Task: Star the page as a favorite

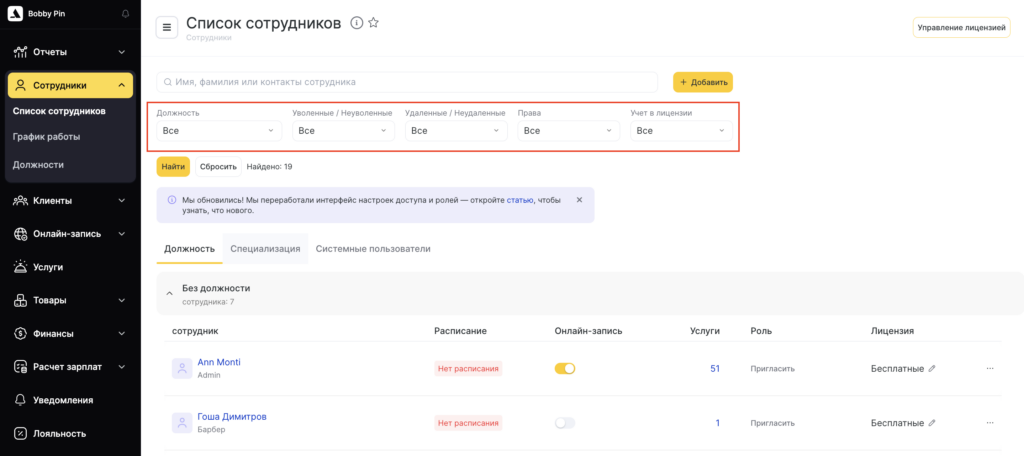Action: [373, 23]
